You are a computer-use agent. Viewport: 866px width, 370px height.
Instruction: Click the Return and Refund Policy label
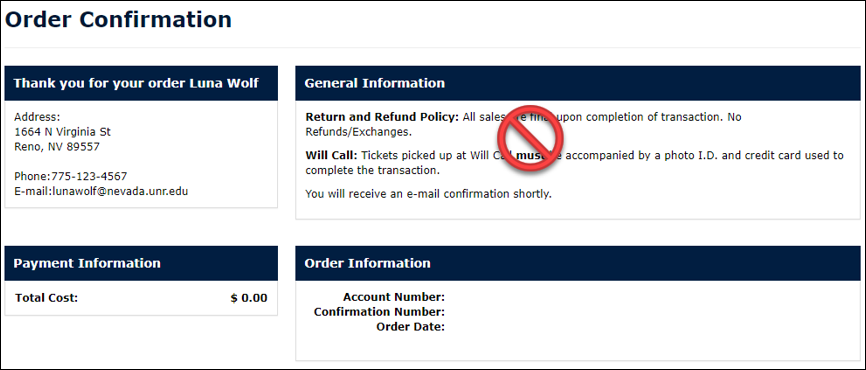click(382, 117)
